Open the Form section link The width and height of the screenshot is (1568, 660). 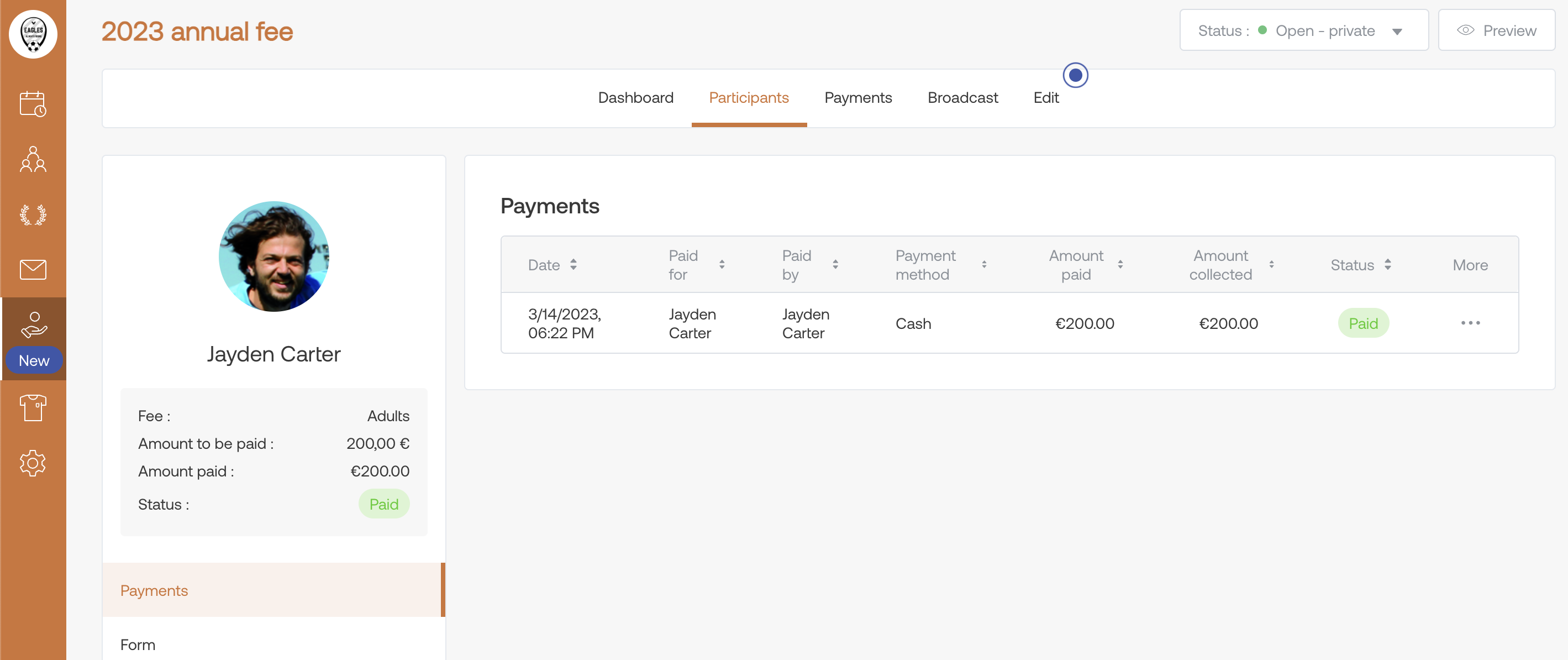138,644
